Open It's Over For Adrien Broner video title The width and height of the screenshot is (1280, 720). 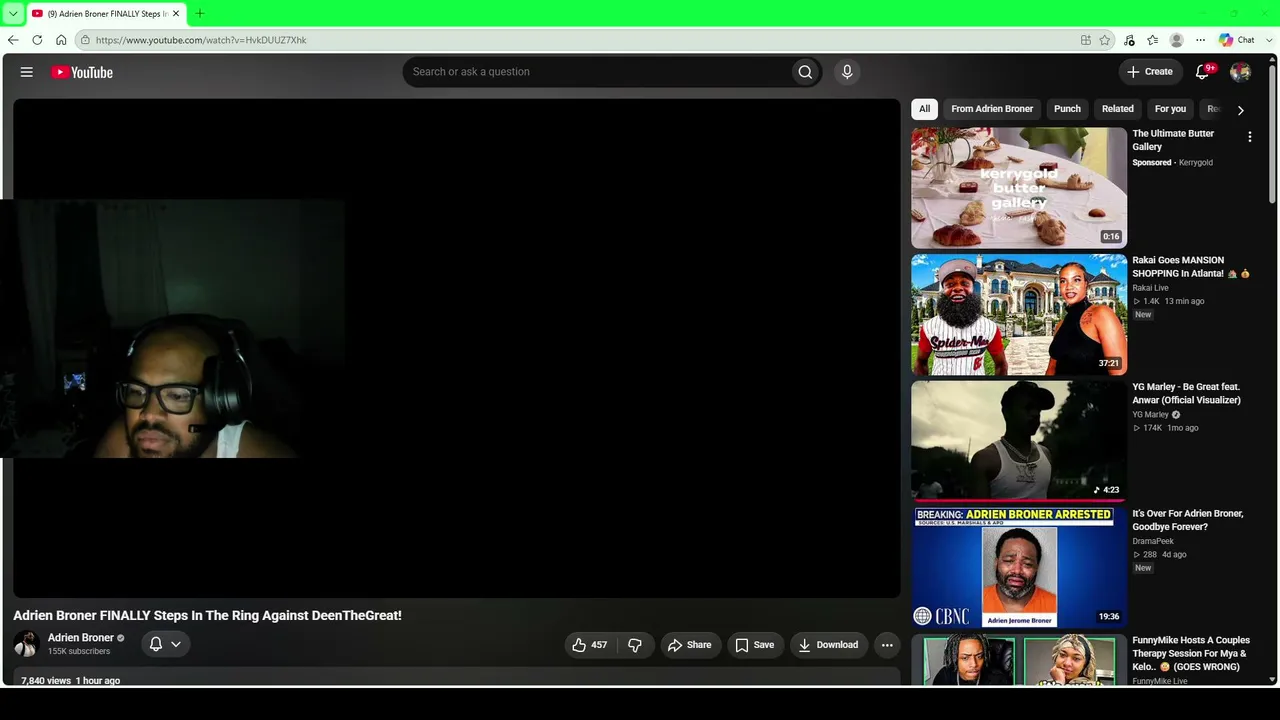(x=1188, y=520)
